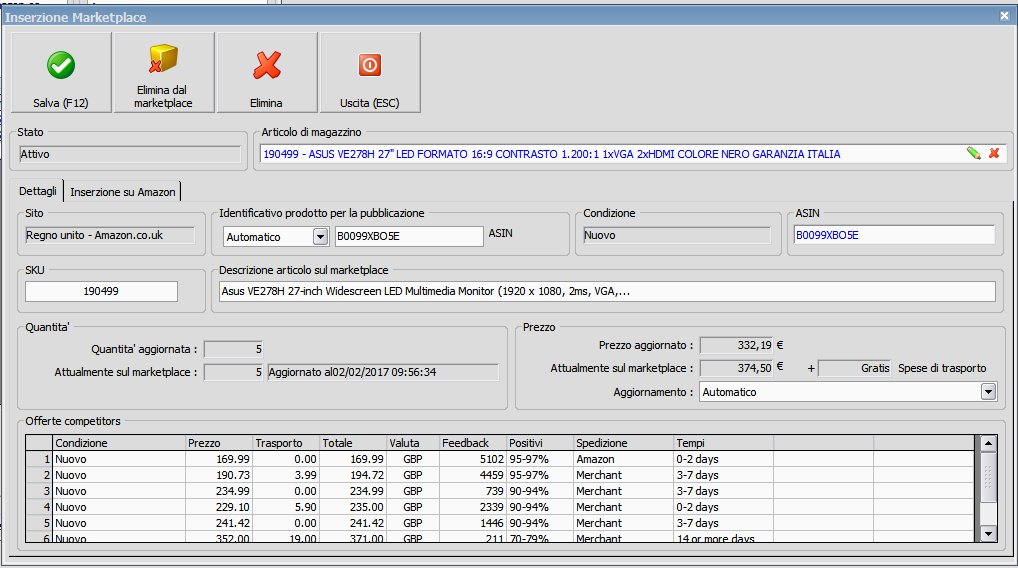Click the Feedback column header
Viewport: 1018px width, 568px height.
coord(472,443)
